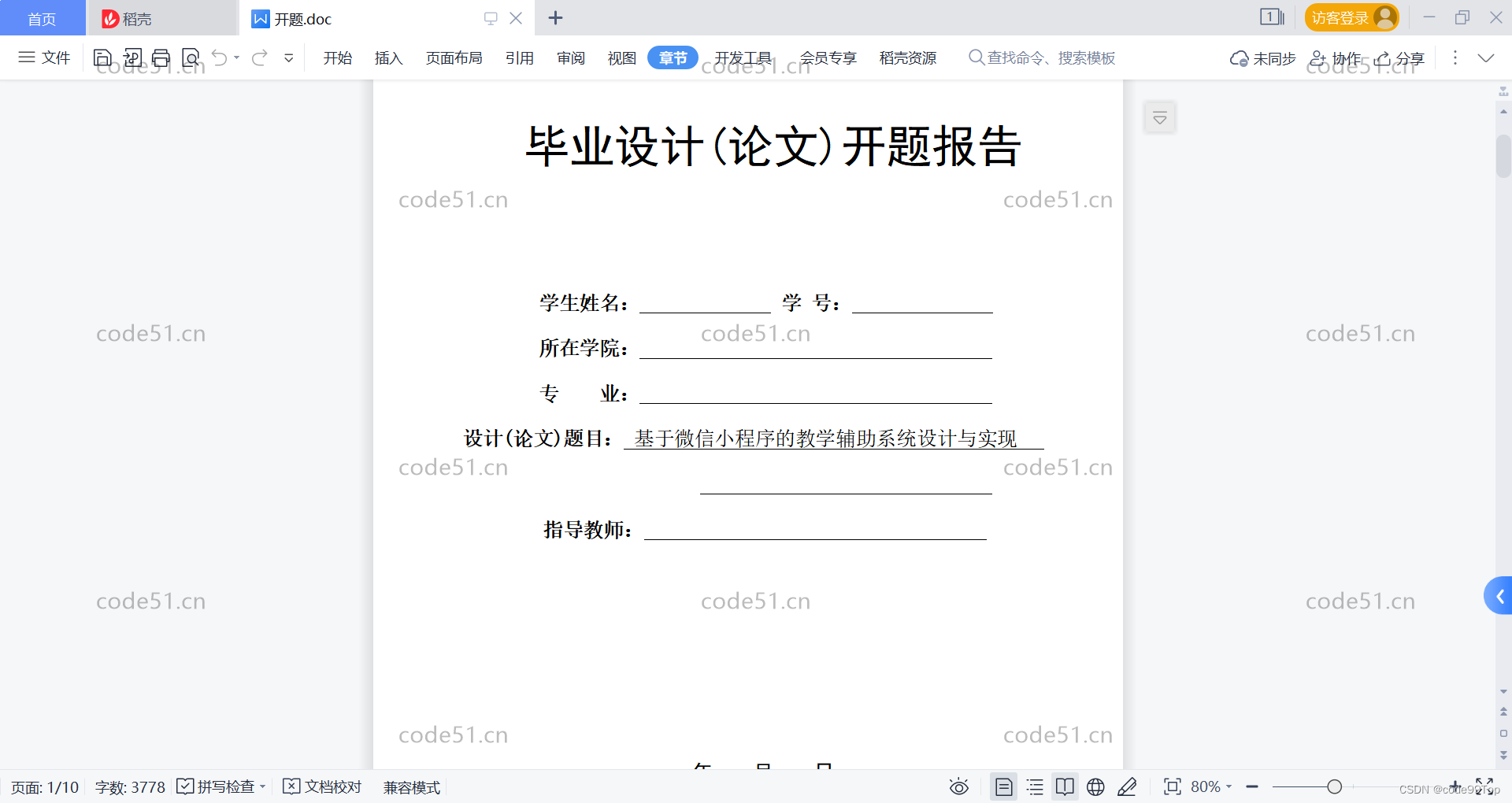Open the quick access toolbar customize dropdown
Viewport: 1512px width, 803px height.
pyautogui.click(x=289, y=57)
